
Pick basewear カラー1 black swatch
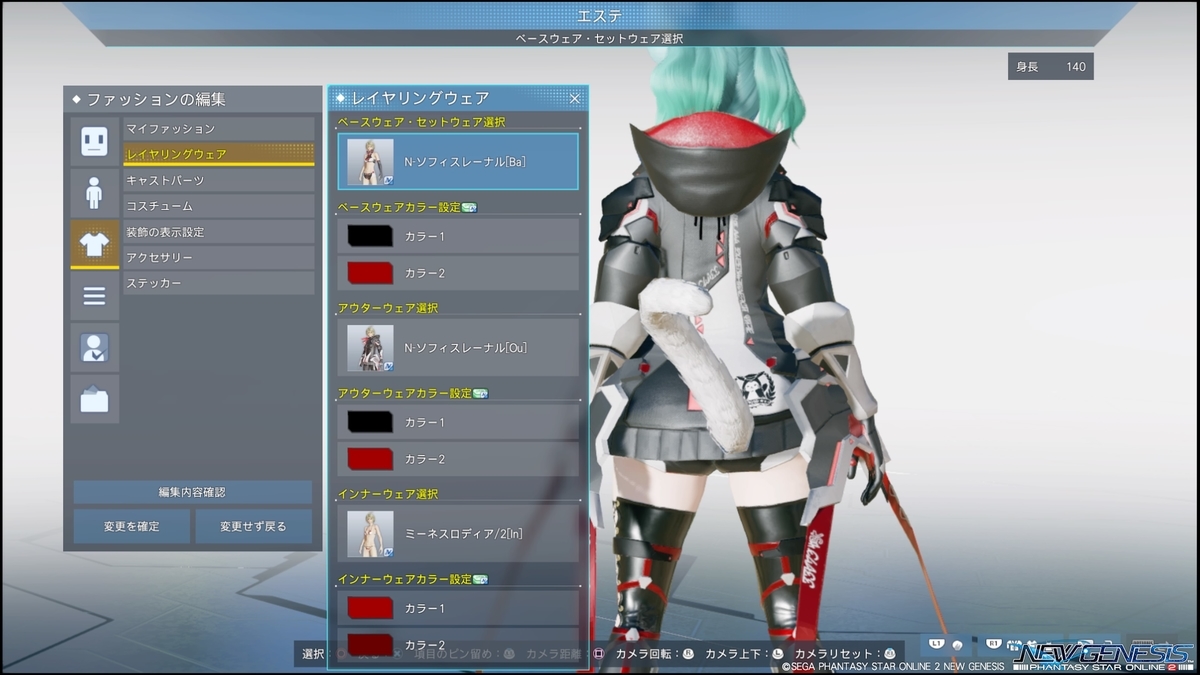(x=370, y=236)
